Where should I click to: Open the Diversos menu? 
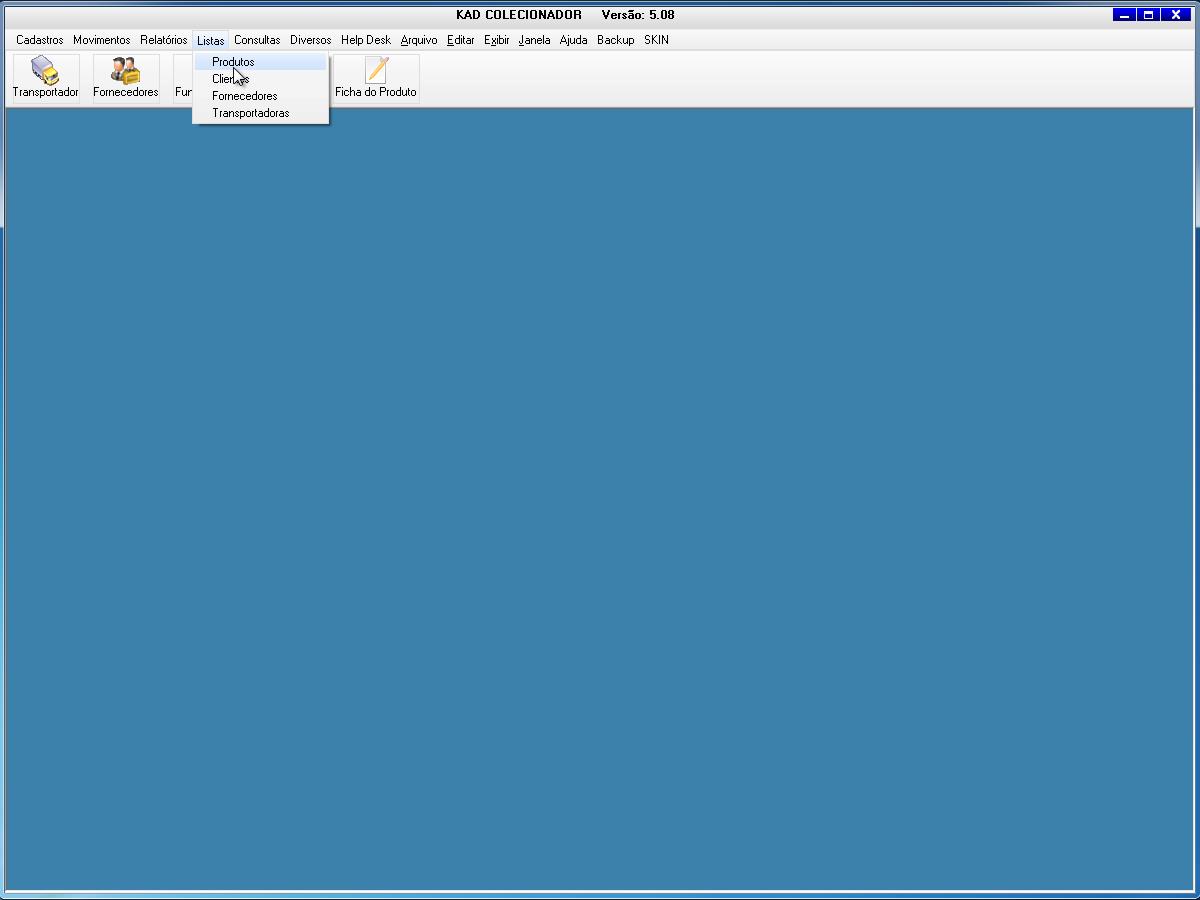click(311, 40)
